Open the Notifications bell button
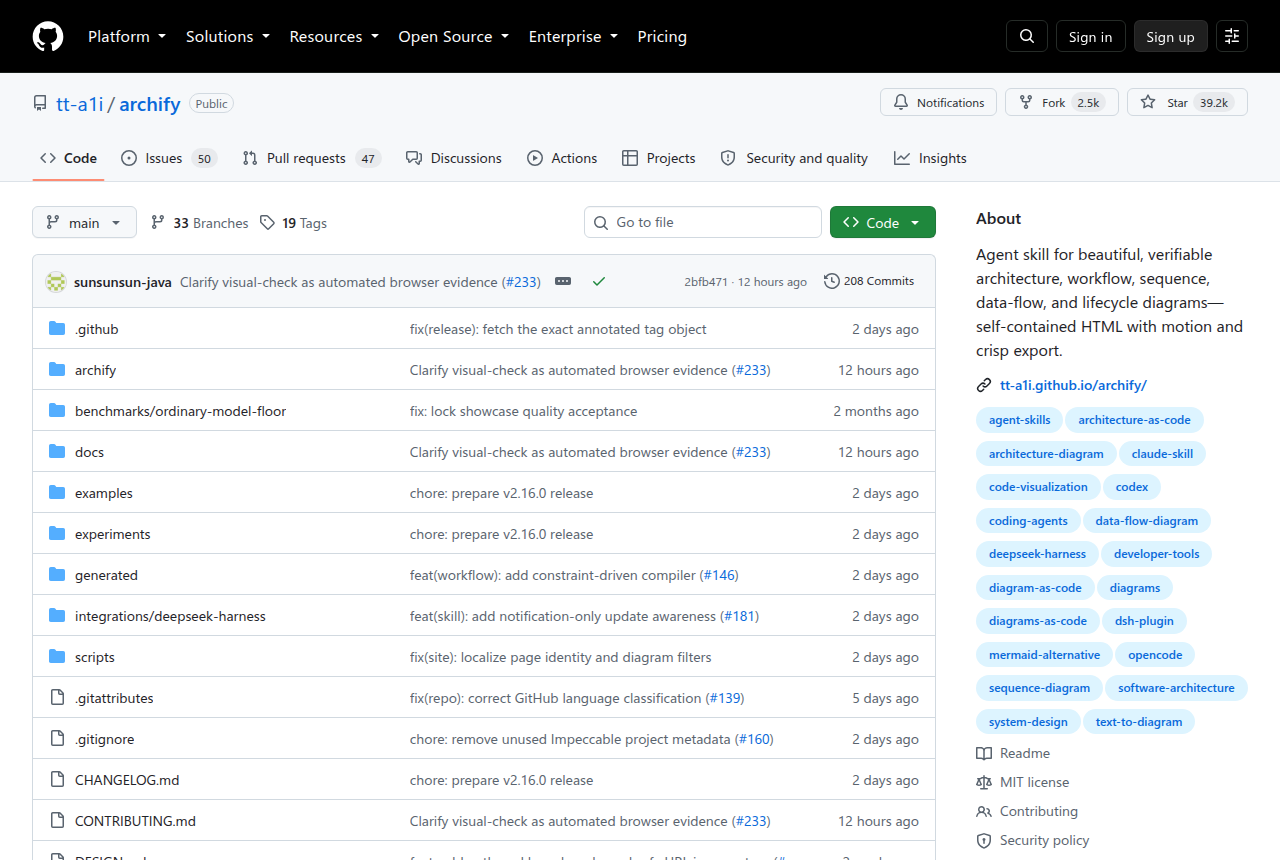This screenshot has width=1280, height=860. click(938, 102)
